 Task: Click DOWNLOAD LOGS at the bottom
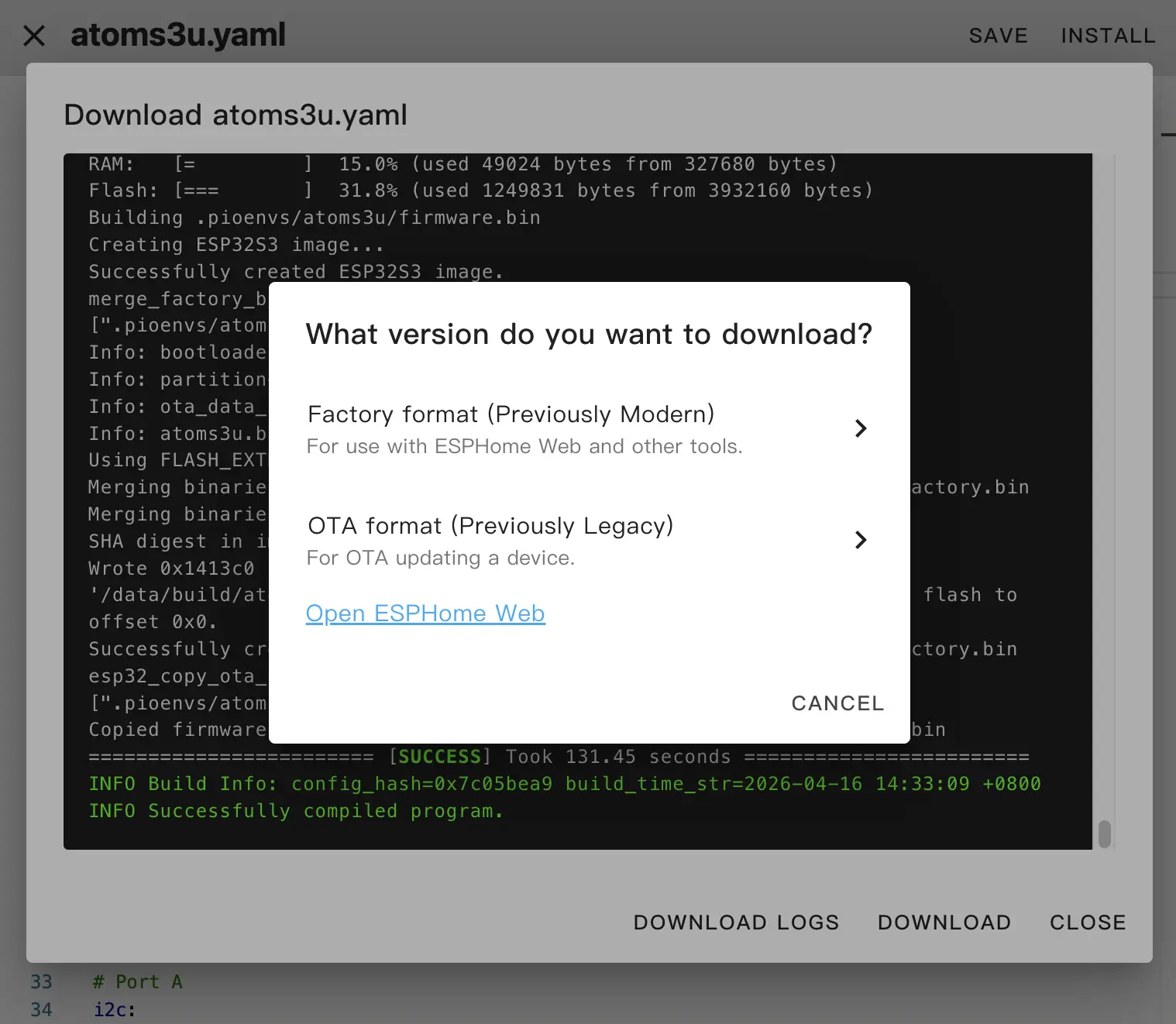click(x=736, y=923)
